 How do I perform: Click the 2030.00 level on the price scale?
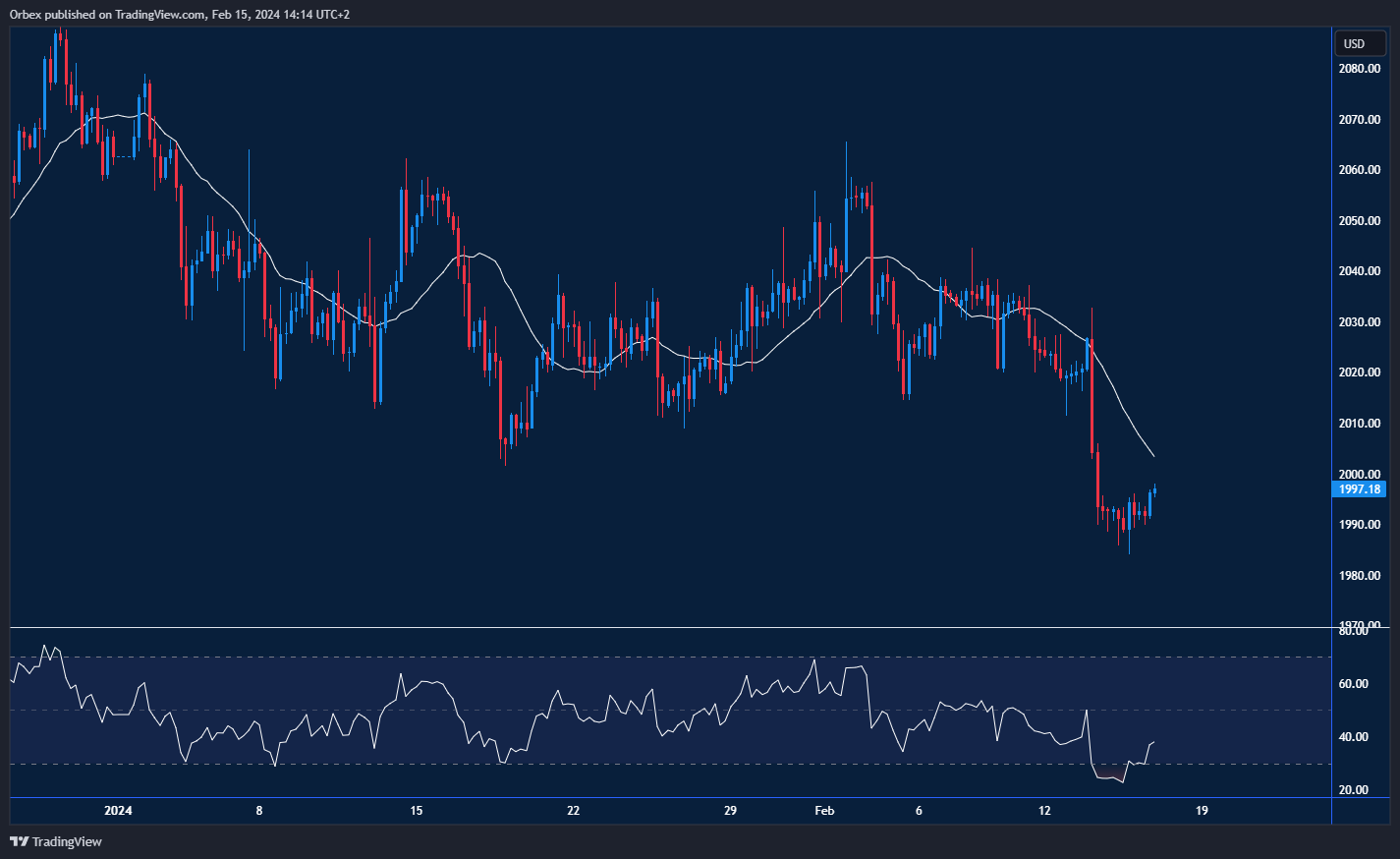pos(1360,322)
